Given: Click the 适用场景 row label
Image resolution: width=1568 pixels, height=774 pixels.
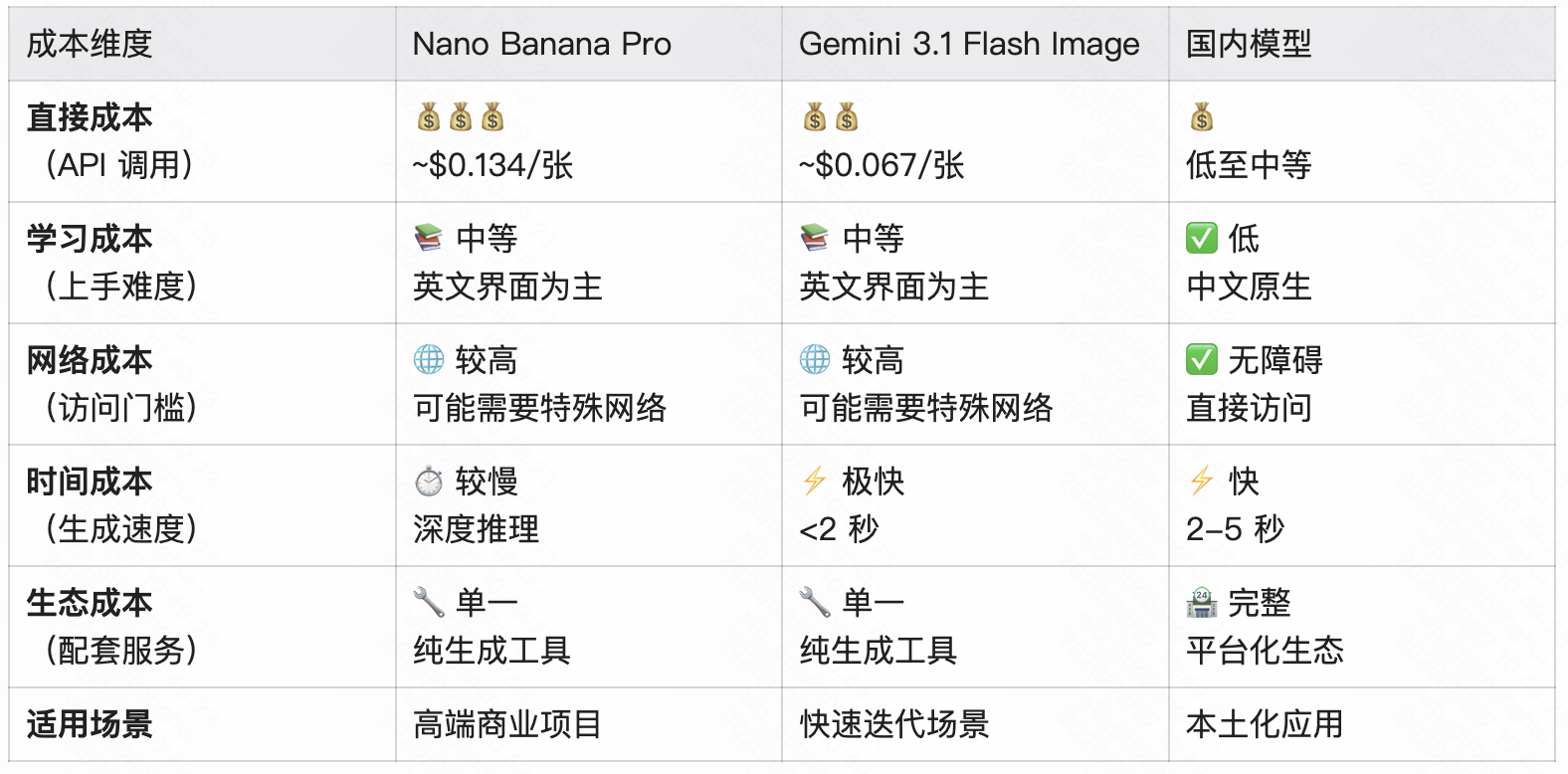Looking at the screenshot, I should [90, 724].
